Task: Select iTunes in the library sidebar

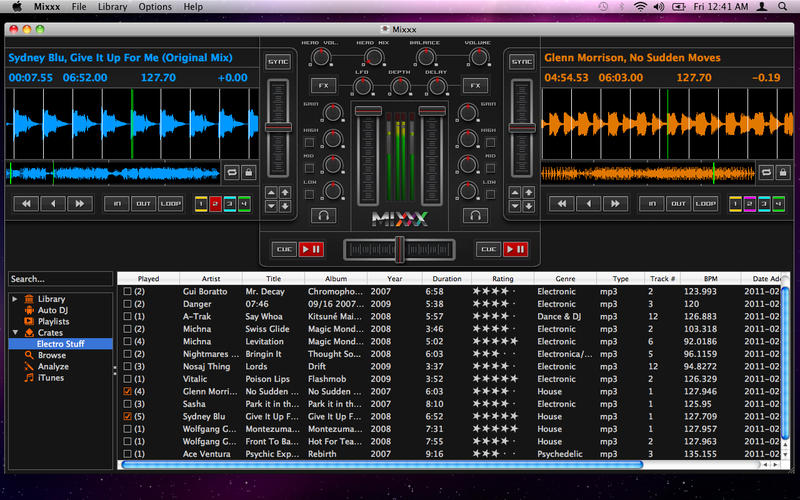Action: tap(50, 378)
